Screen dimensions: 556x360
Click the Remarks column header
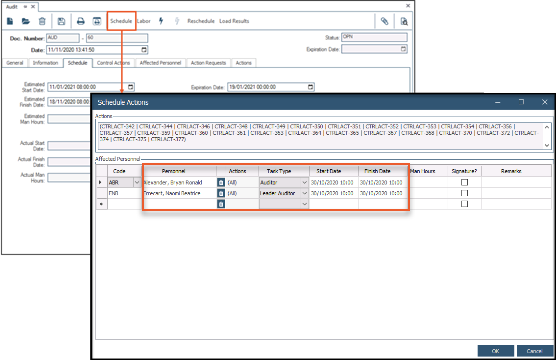(x=517, y=171)
